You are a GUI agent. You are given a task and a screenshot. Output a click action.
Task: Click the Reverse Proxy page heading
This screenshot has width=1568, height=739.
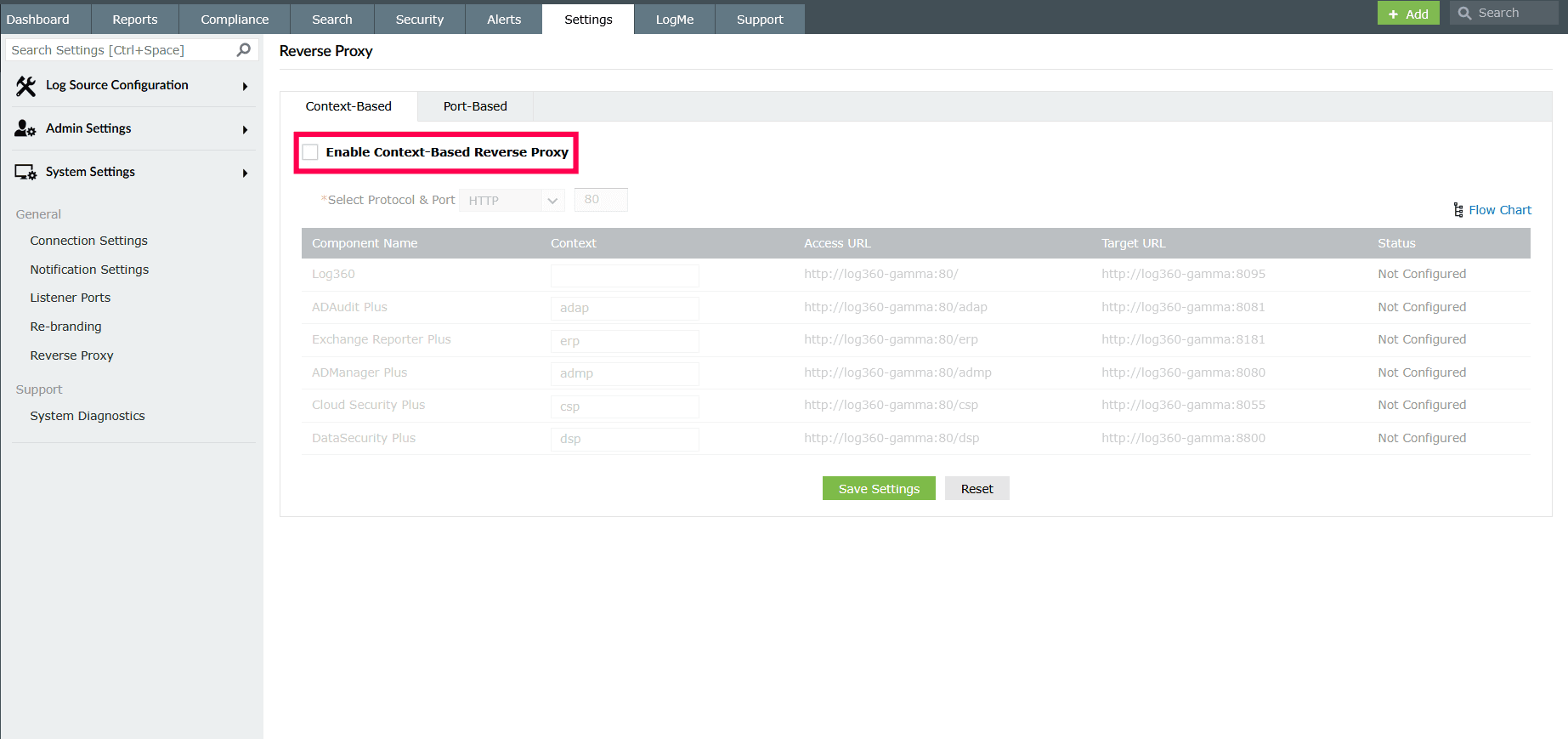tap(326, 51)
